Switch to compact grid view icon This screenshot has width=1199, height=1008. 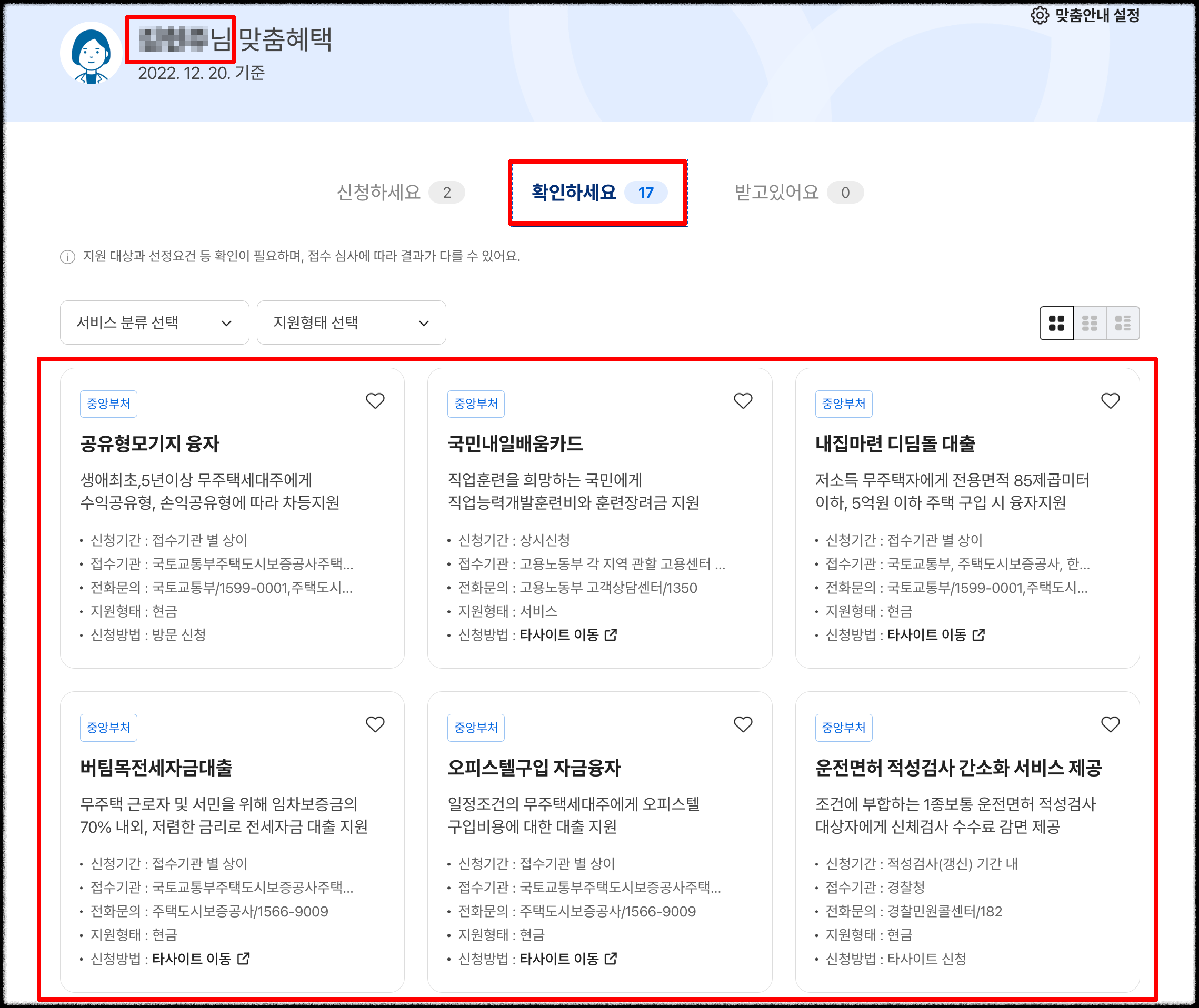pyautogui.click(x=1089, y=323)
